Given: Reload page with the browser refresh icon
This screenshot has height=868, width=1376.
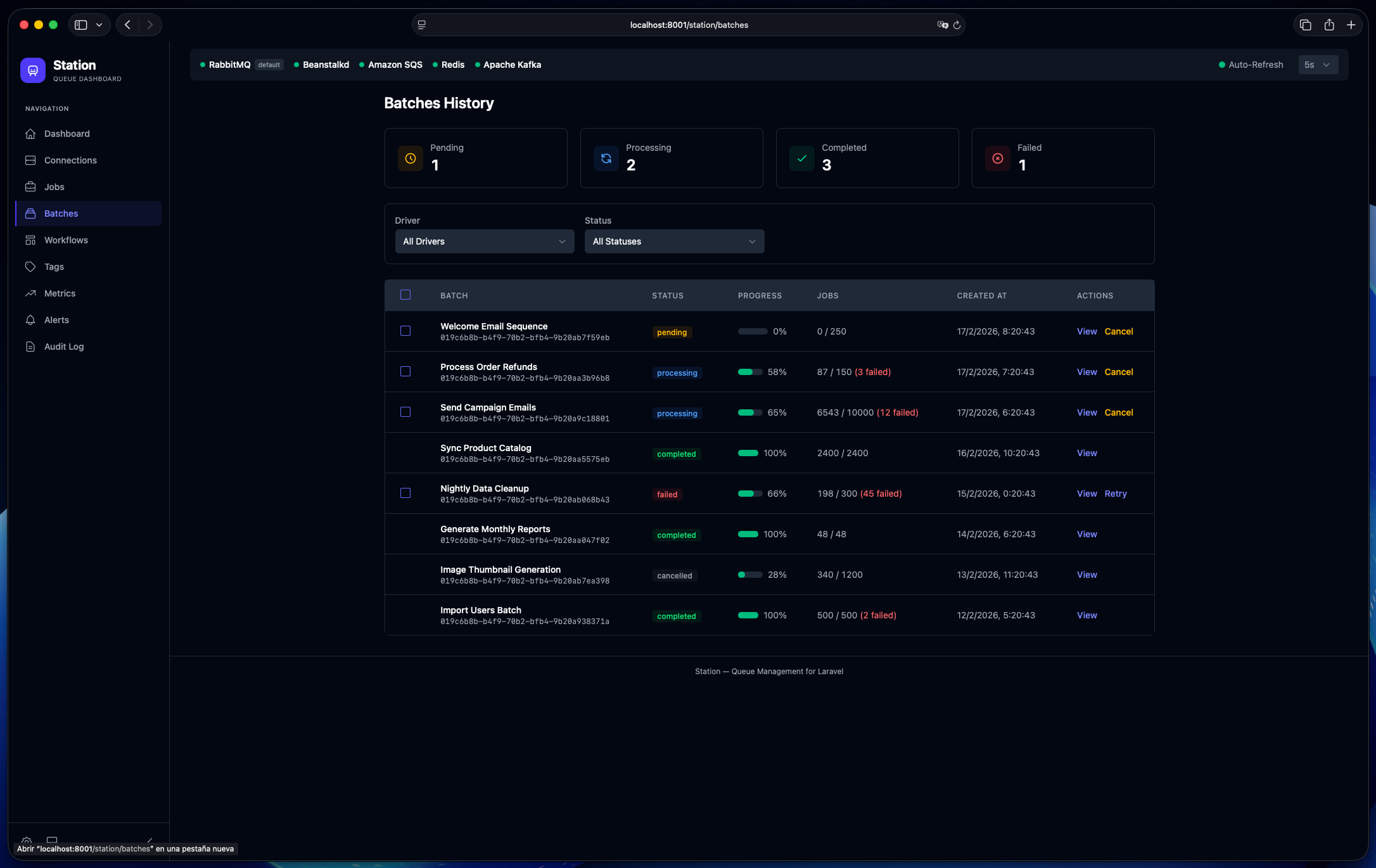Looking at the screenshot, I should pyautogui.click(x=957, y=25).
